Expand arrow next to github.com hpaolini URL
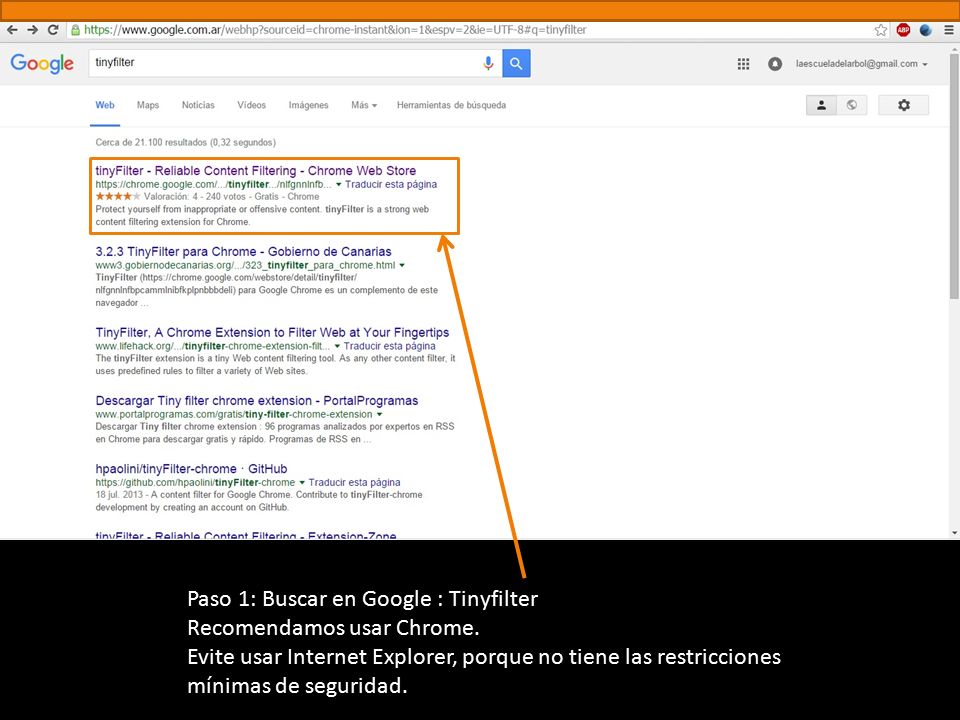Viewport: 960px width, 720px height. (302, 482)
